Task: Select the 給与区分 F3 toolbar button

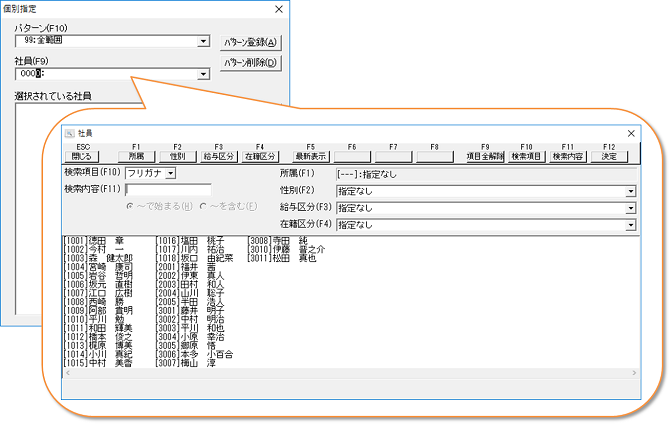Action: tap(218, 156)
